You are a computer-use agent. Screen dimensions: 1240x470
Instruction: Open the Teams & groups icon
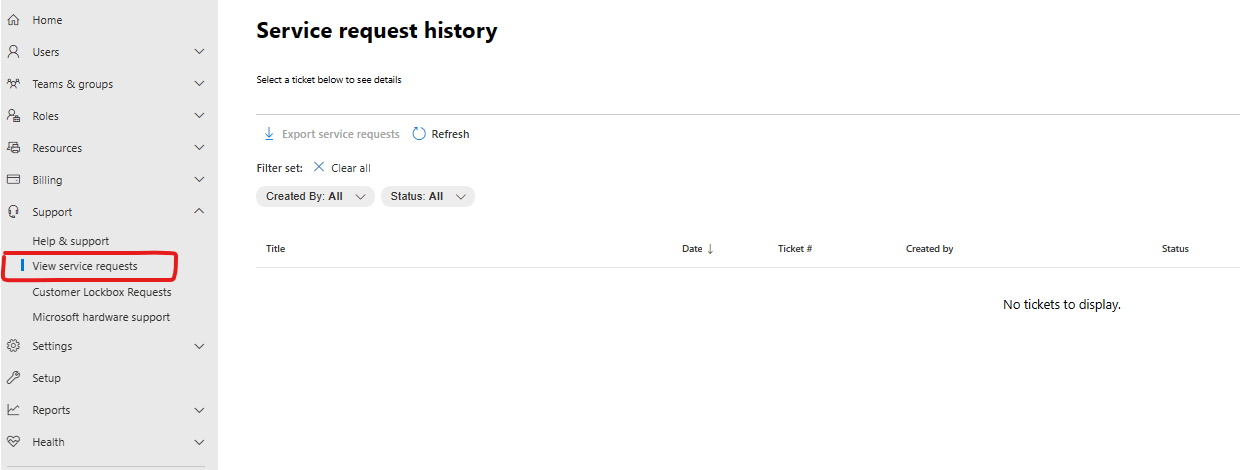click(x=13, y=84)
